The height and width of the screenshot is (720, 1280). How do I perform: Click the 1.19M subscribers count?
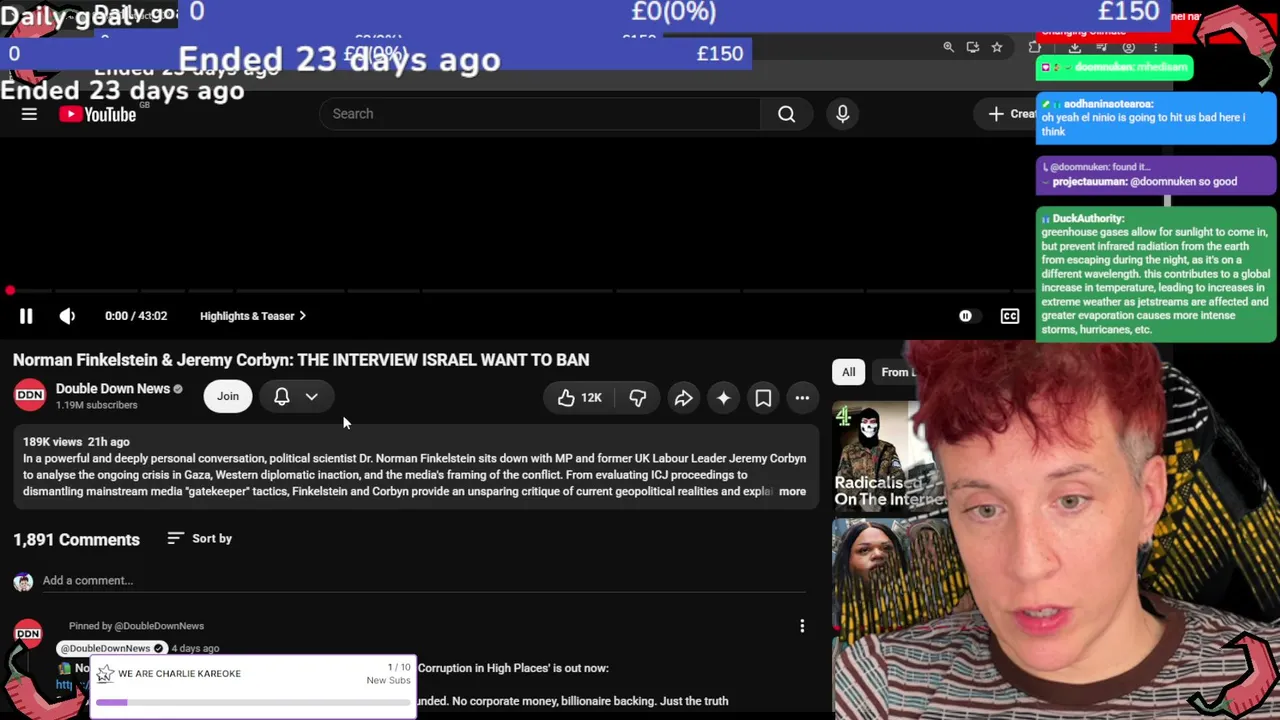[96, 405]
